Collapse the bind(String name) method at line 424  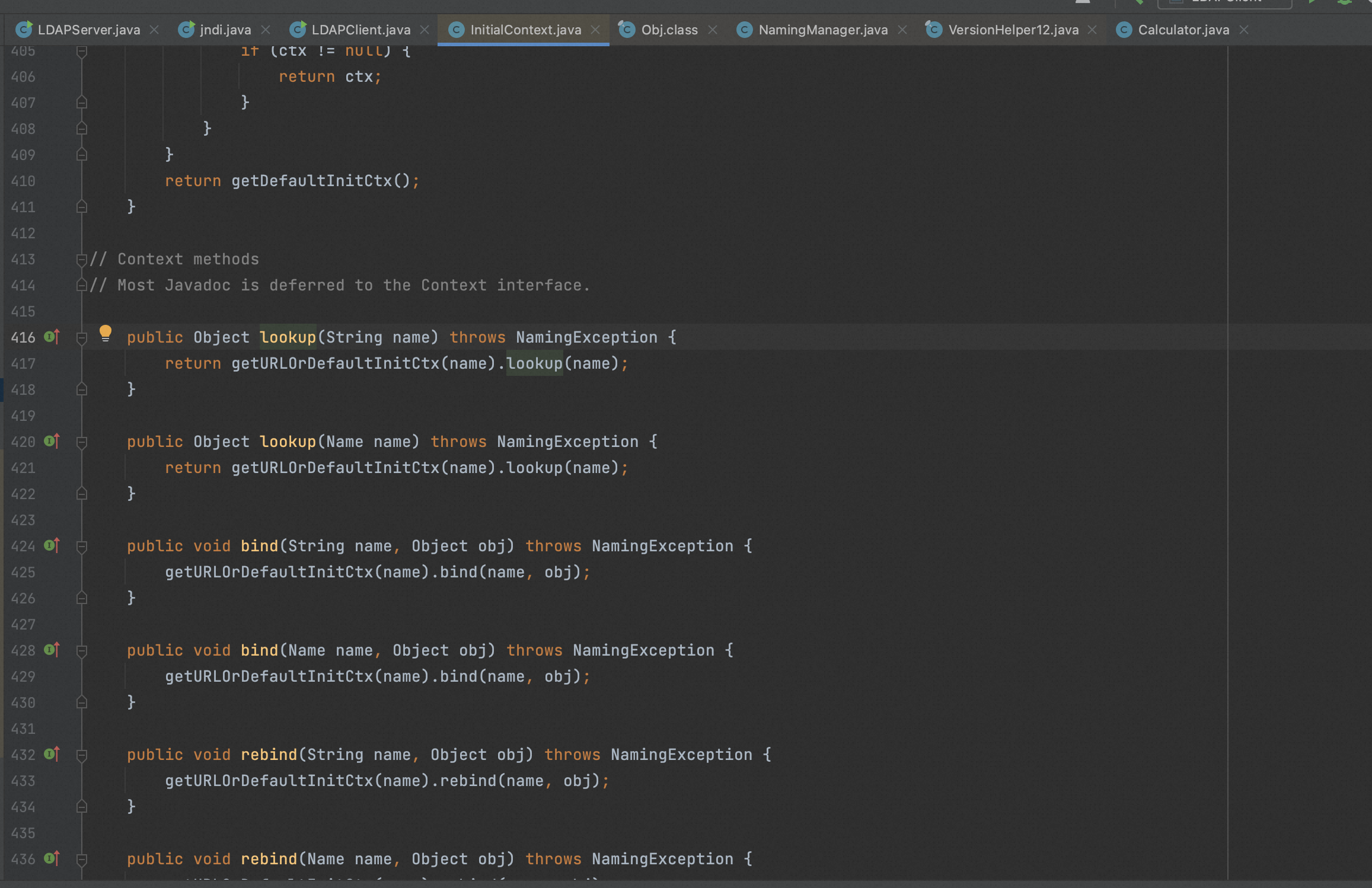pos(82,547)
